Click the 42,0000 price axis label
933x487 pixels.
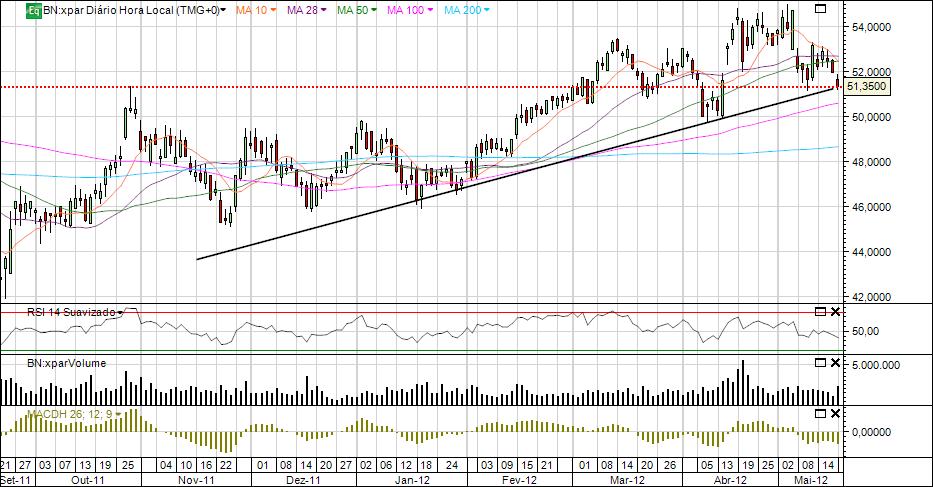871,297
